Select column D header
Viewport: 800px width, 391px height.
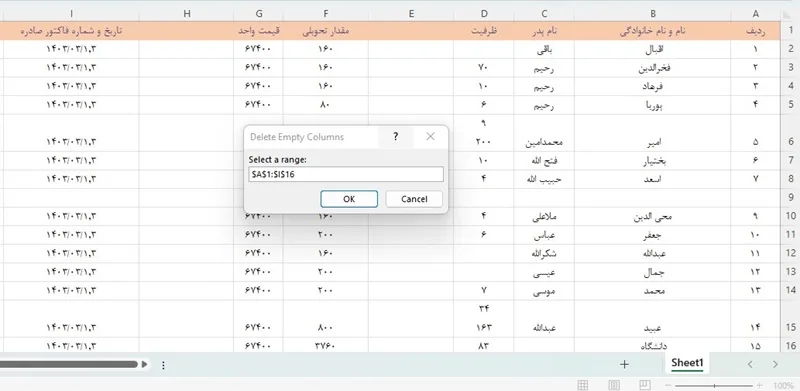pyautogui.click(x=484, y=14)
